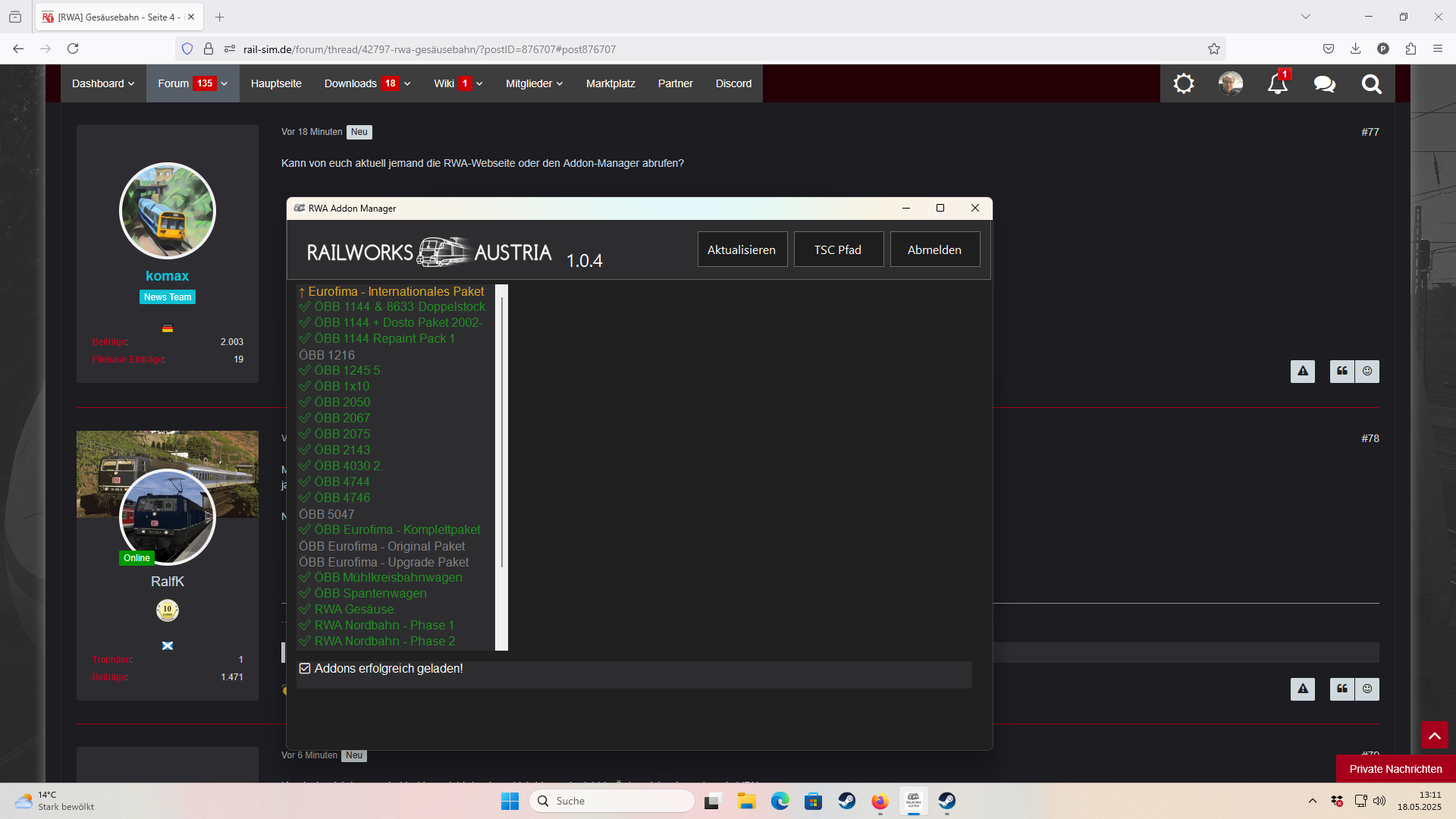Click the forum search magnifier icon

[1371, 83]
